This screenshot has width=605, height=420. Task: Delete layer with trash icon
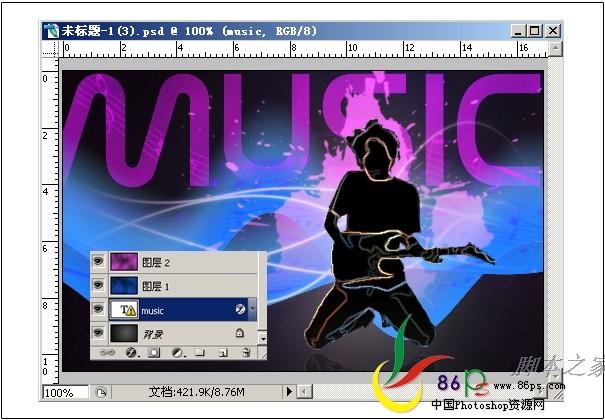coord(246,352)
